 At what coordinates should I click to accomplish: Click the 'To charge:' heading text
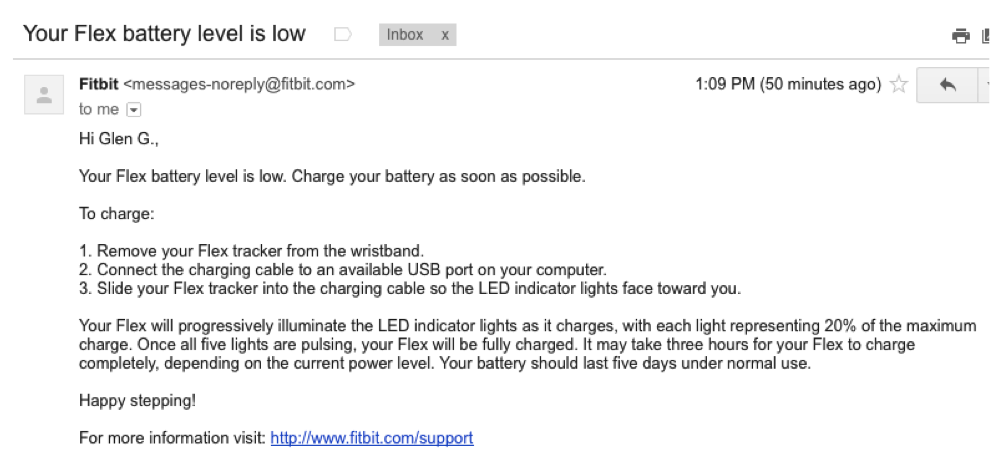(117, 214)
